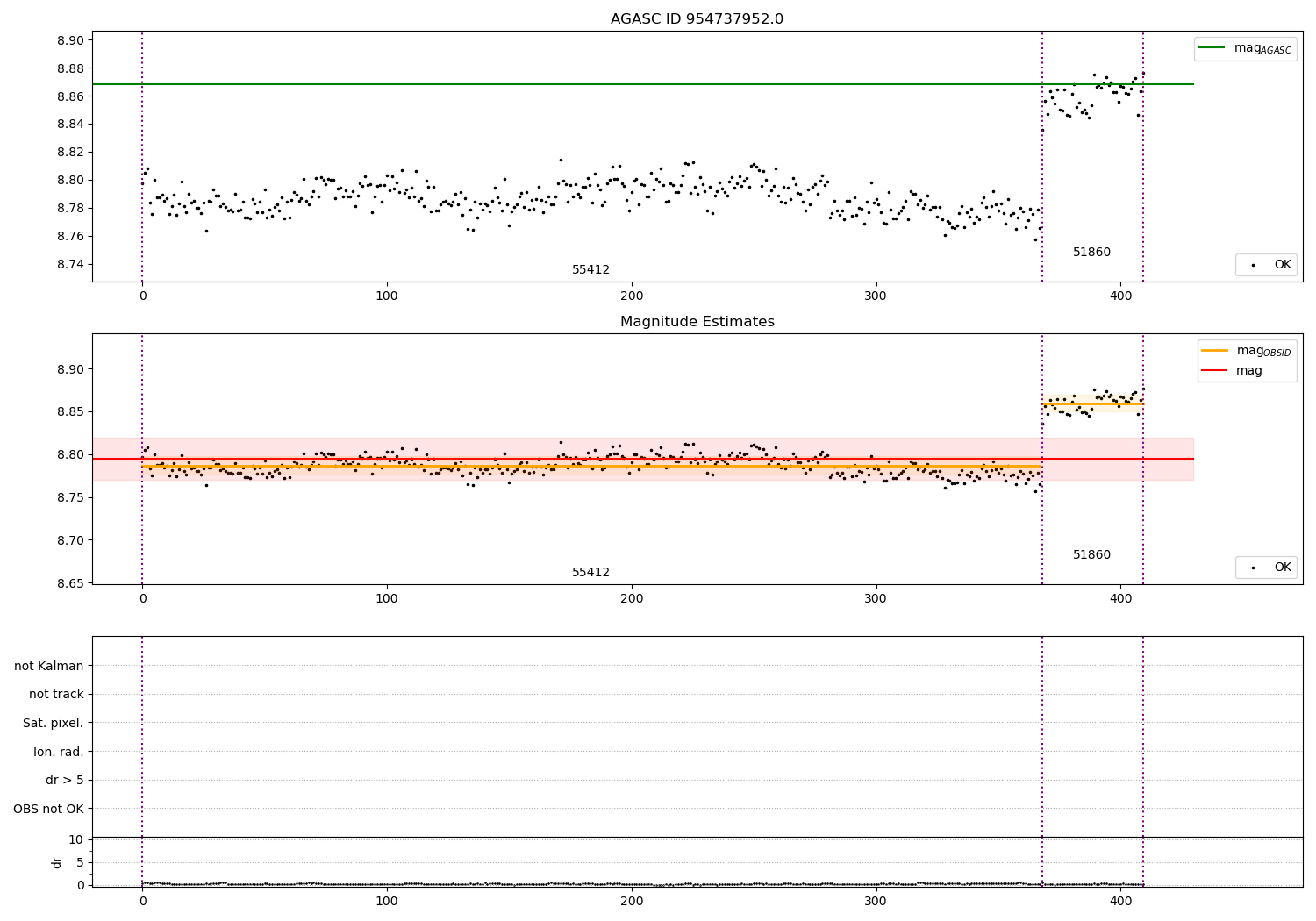Click the x-axis 400 tick of top plot
1316x921 pixels.
coord(1120,296)
